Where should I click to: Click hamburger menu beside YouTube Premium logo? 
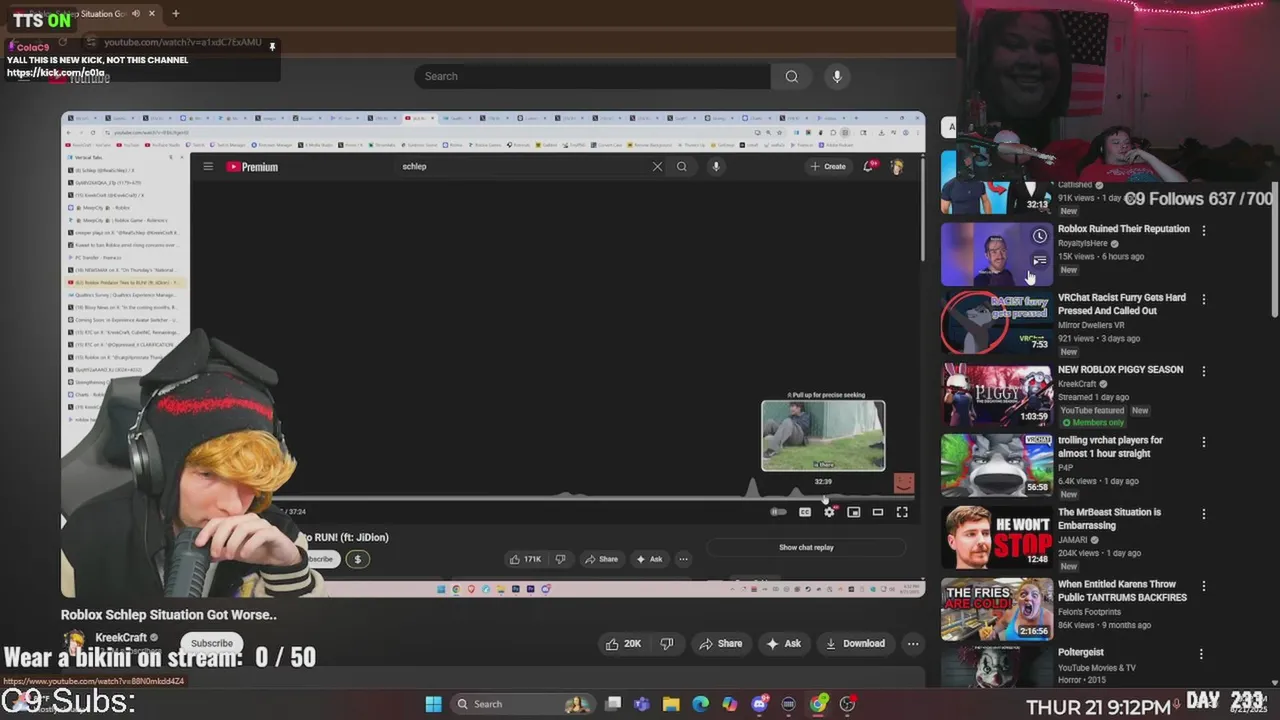pyautogui.click(x=208, y=166)
